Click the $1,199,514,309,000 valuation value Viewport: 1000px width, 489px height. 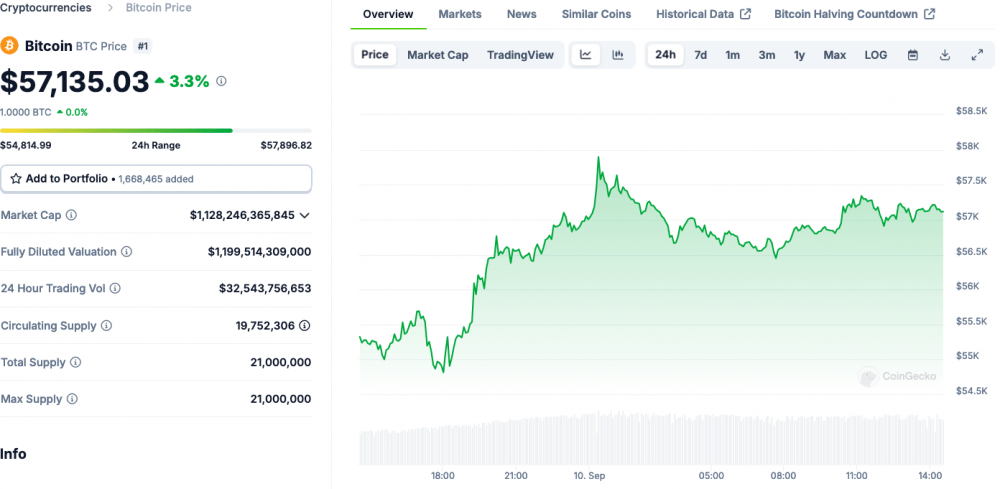(260, 252)
